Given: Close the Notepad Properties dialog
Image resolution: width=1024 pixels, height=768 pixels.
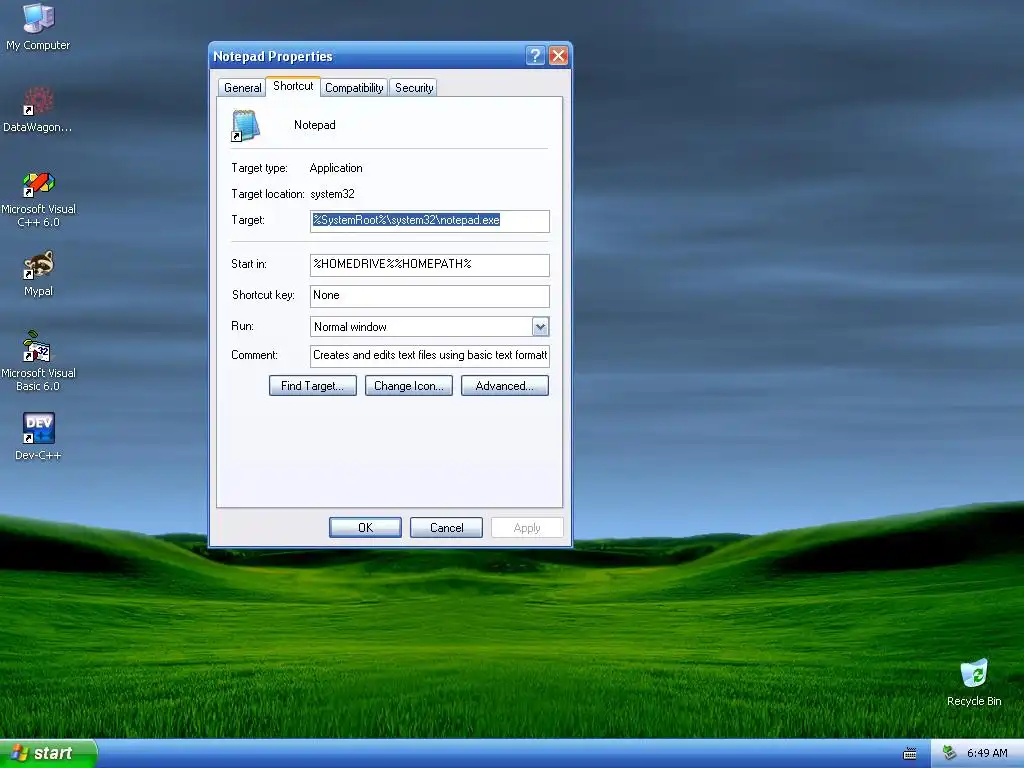Looking at the screenshot, I should point(558,56).
